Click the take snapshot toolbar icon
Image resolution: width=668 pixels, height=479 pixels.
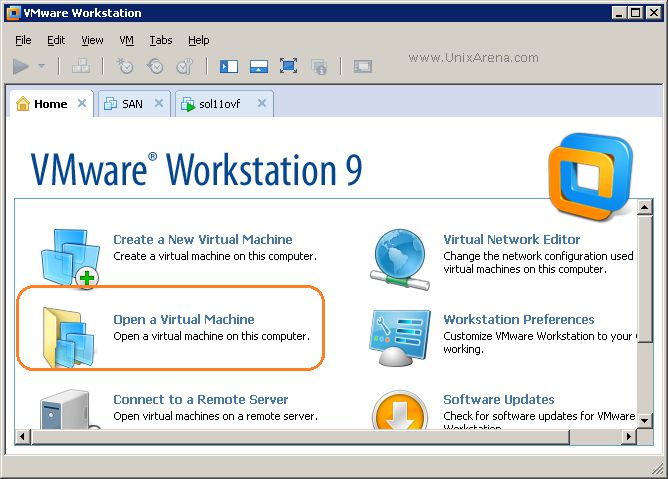(x=125, y=67)
